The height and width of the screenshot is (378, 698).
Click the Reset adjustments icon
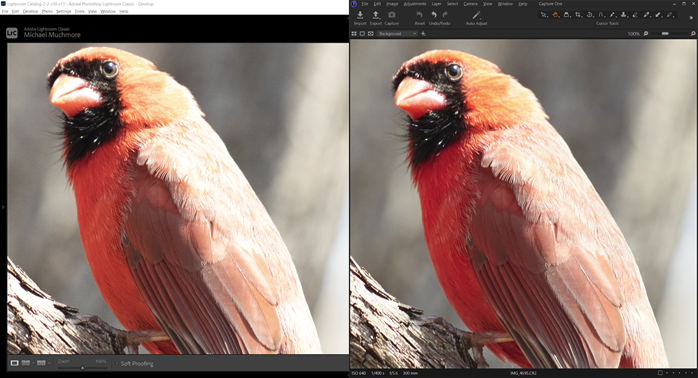coord(419,15)
